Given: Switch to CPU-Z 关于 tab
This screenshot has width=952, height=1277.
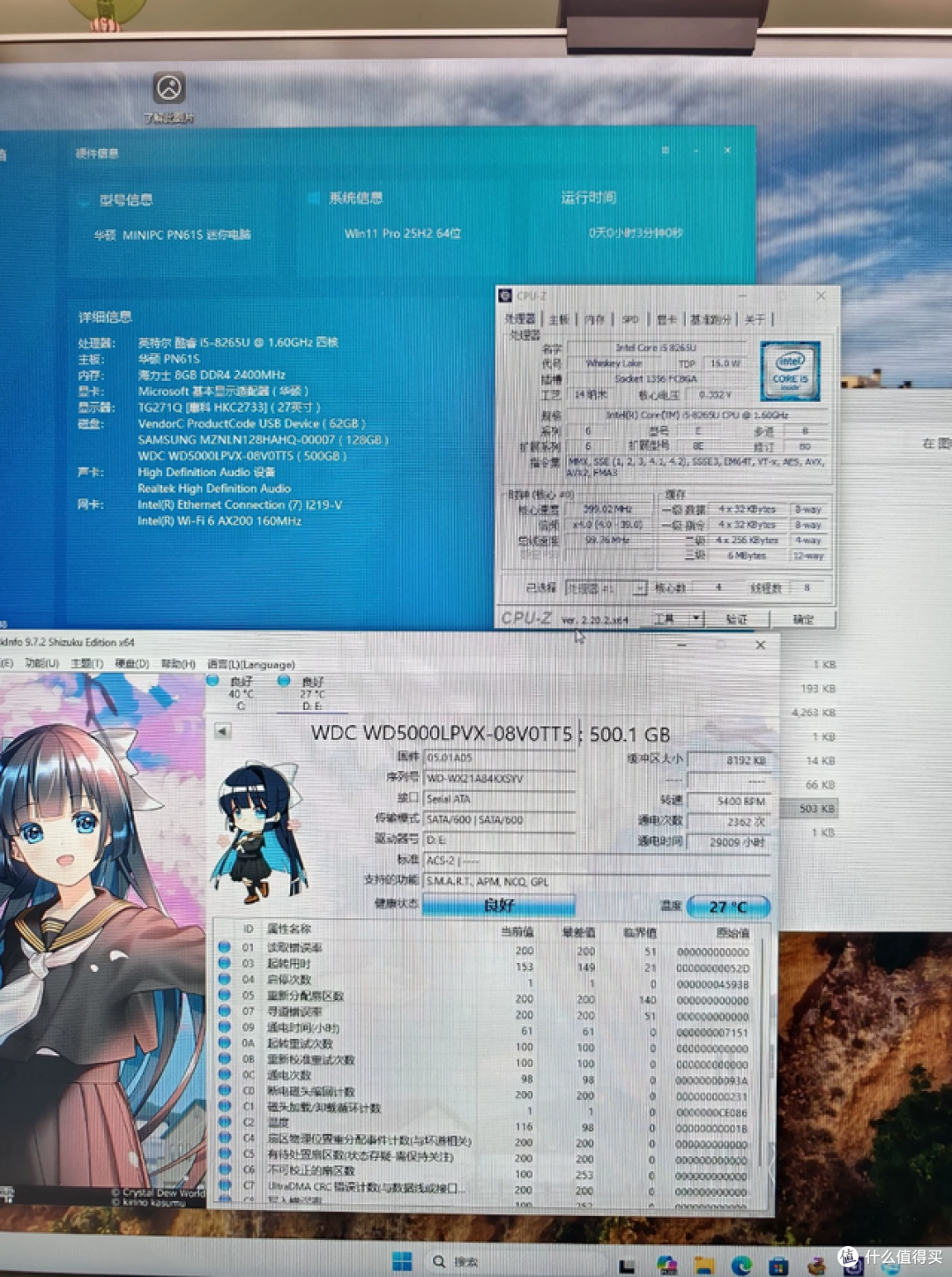Looking at the screenshot, I should click(x=755, y=319).
